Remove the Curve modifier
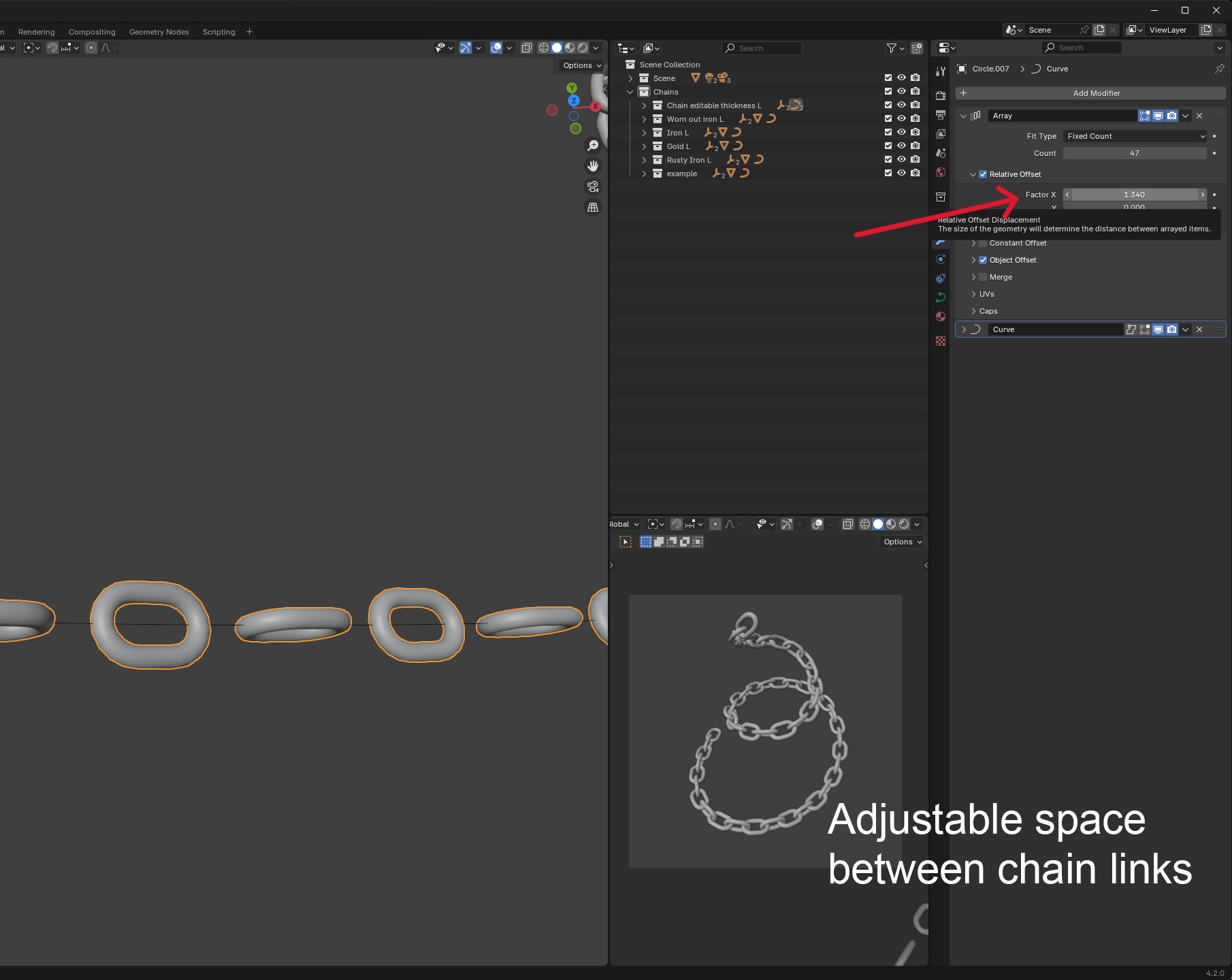The image size is (1232, 980). [x=1199, y=329]
